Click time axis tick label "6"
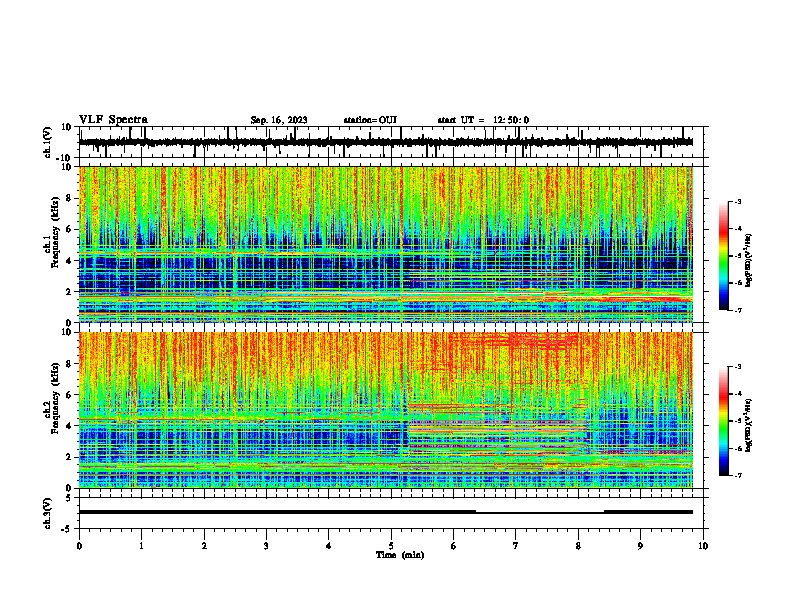Screen dimensions: 792x612 click(x=454, y=546)
